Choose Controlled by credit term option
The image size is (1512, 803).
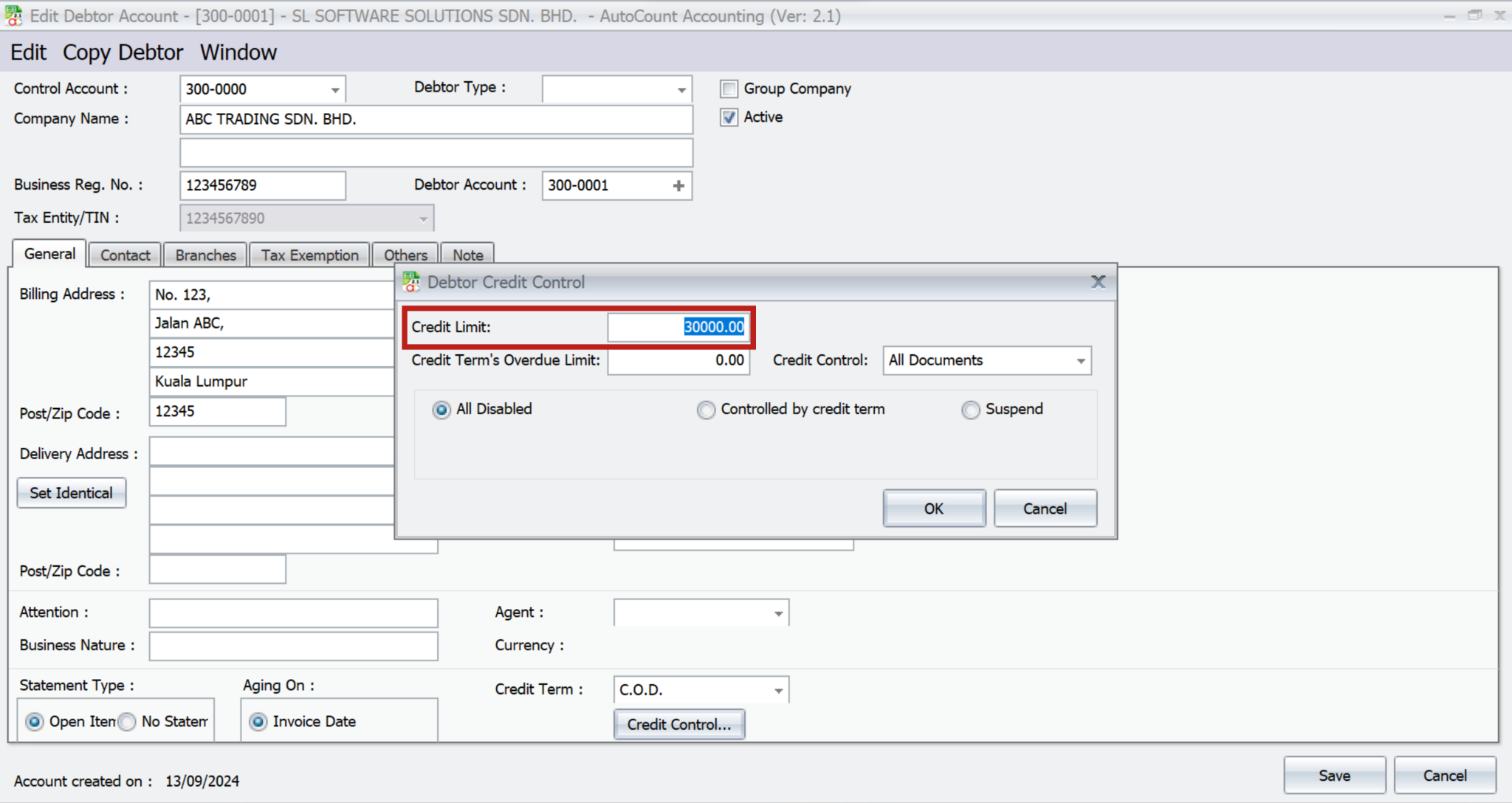pyautogui.click(x=707, y=410)
